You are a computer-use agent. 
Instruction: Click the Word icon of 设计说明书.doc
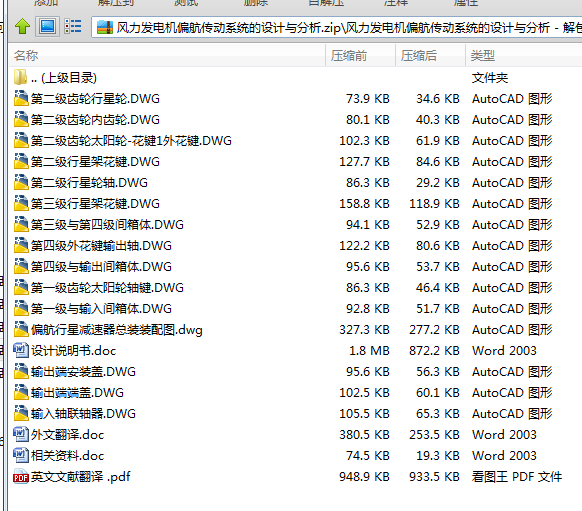21,350
